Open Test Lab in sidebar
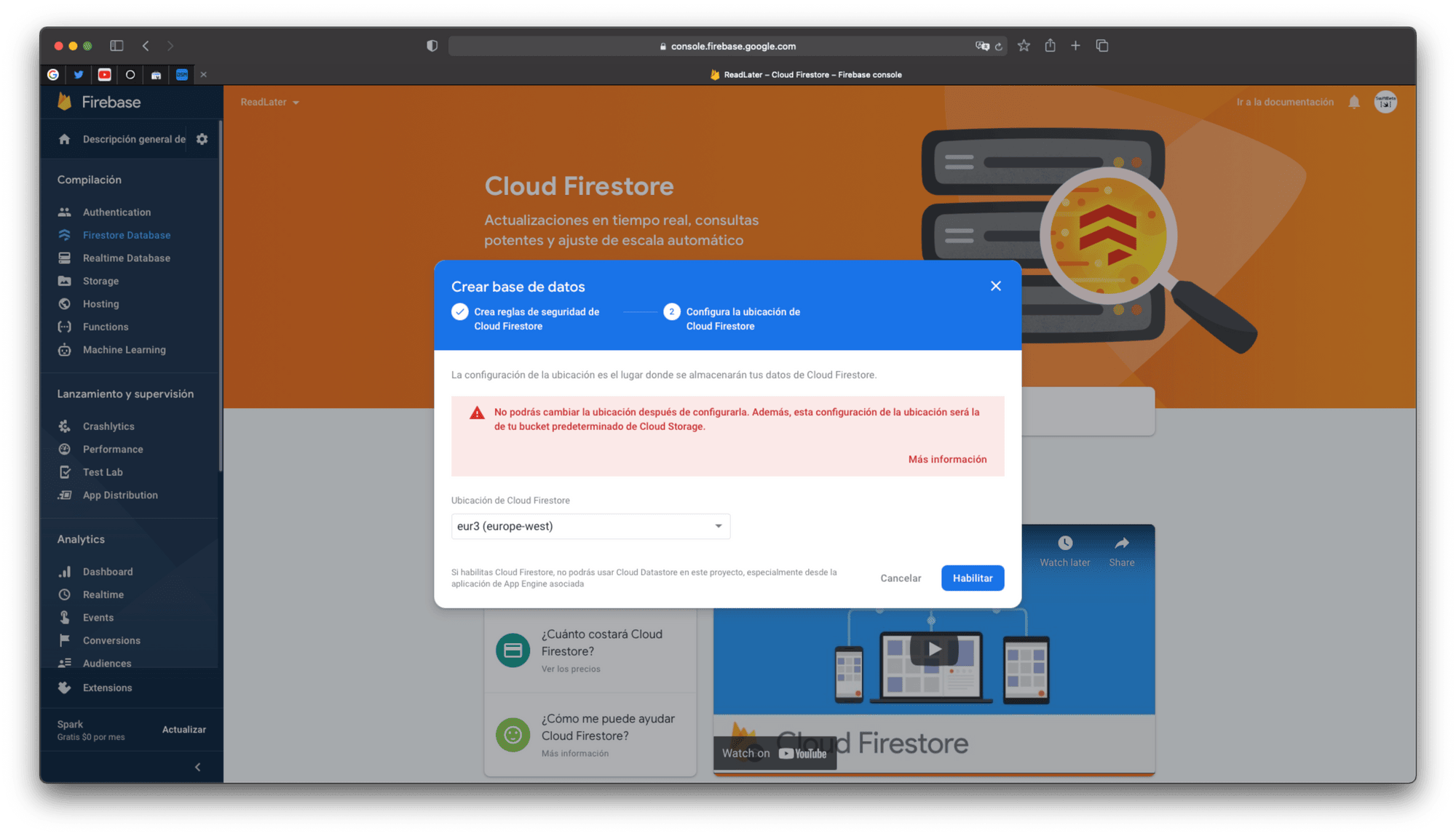 point(103,472)
